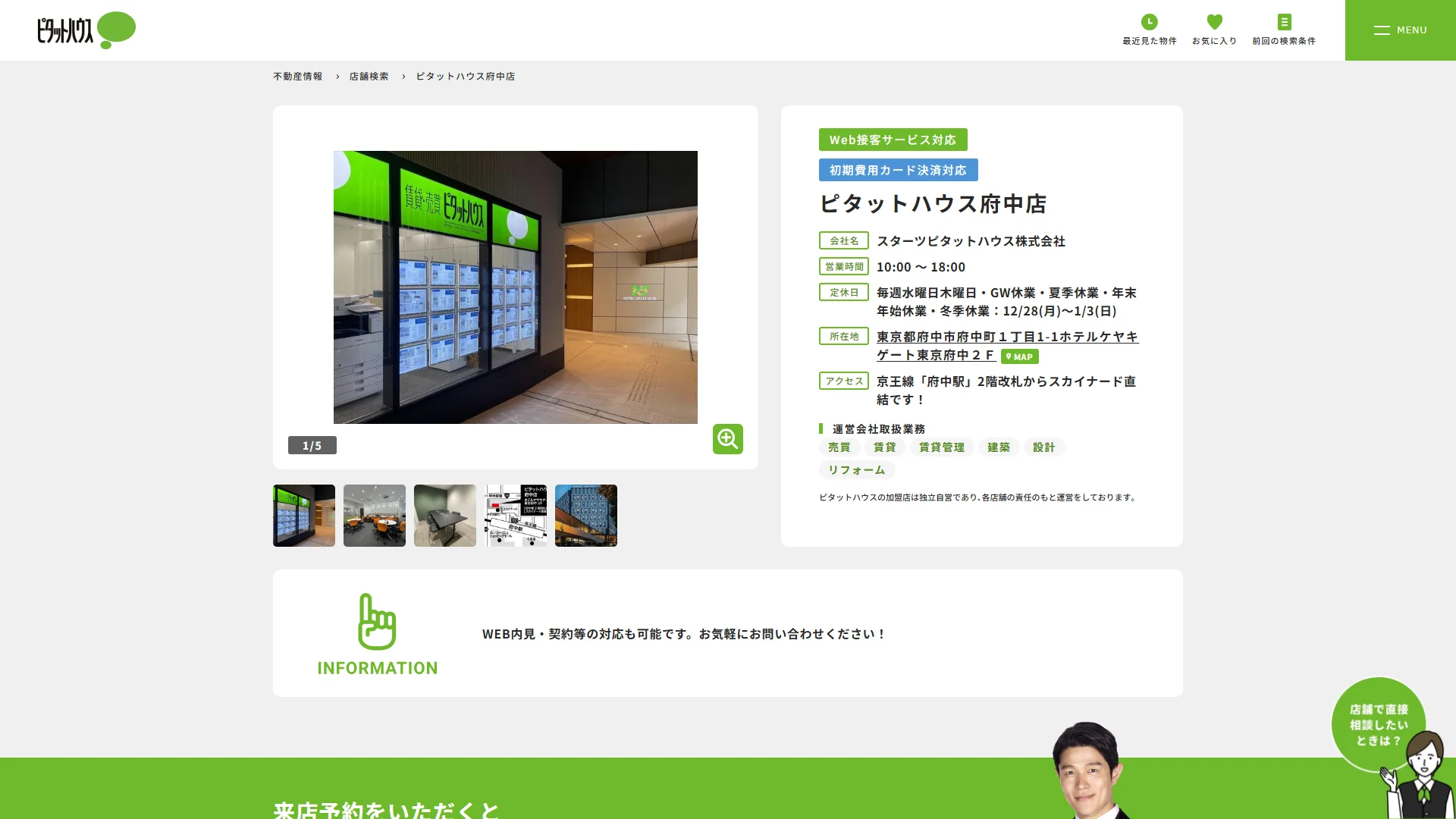The height and width of the screenshot is (819, 1456).
Task: Open the MENU hamburger button
Action: pyautogui.click(x=1400, y=30)
